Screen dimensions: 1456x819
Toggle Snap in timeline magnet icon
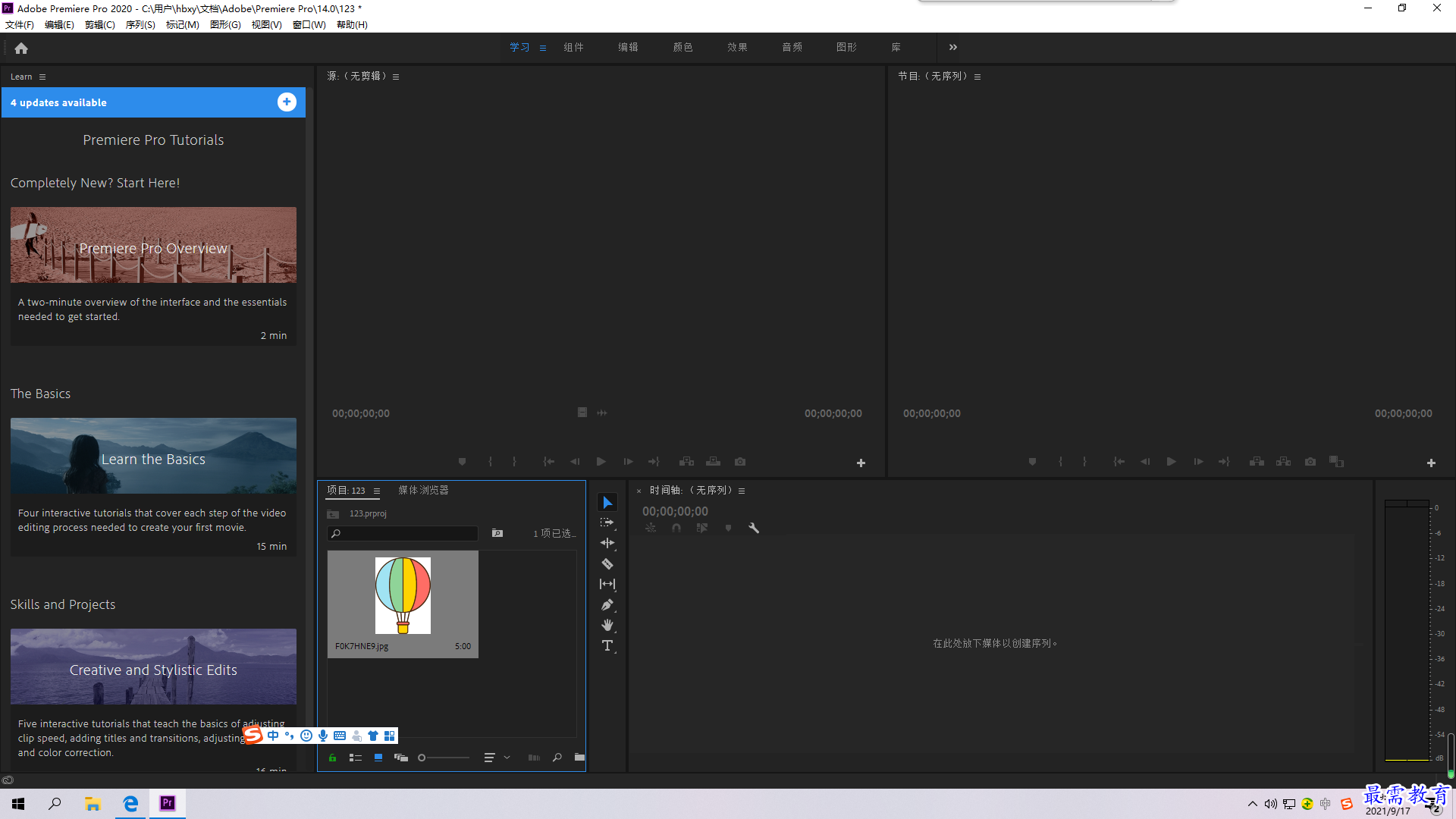(676, 529)
